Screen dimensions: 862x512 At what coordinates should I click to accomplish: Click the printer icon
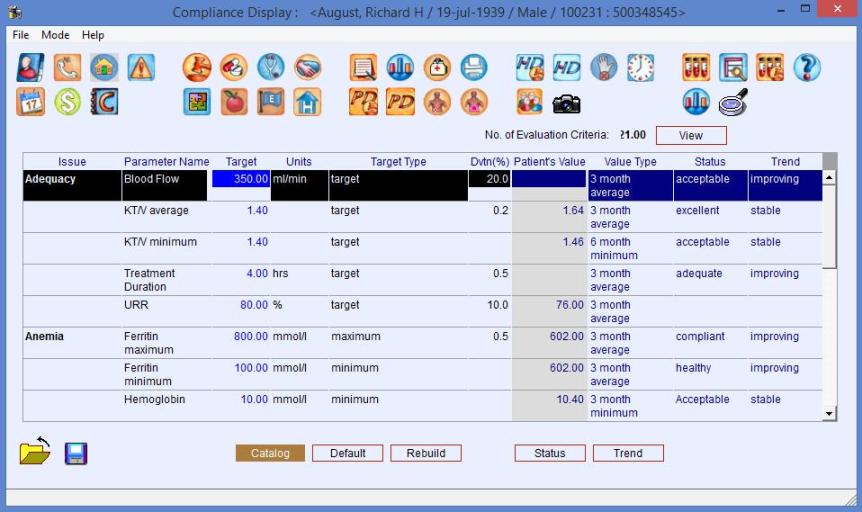474,68
